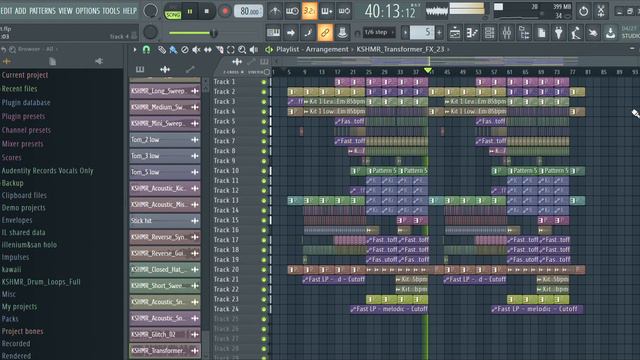Toggle the magnet snap icon in Playlist
The image size is (640, 360).
(x=146, y=50)
